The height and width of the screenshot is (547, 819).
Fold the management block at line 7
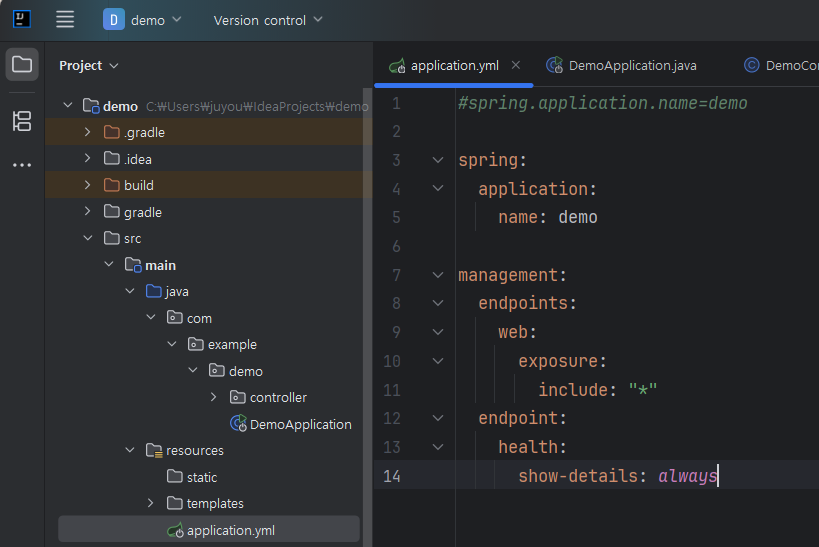[x=438, y=275]
